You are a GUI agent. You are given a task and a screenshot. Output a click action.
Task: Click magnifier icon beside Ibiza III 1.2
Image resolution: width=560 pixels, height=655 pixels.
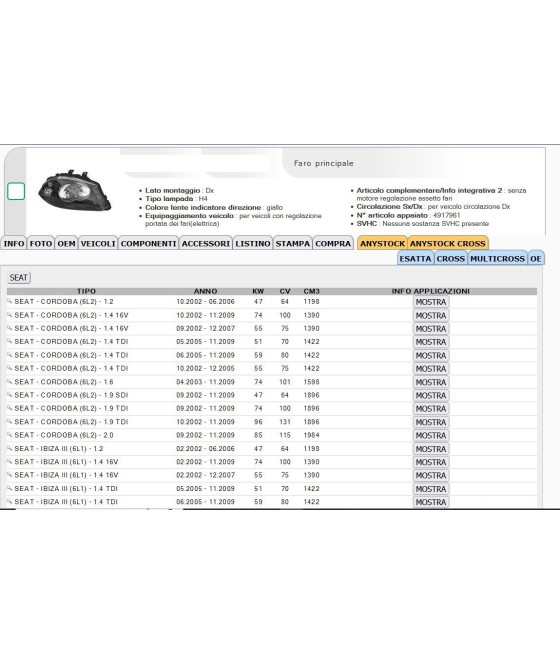10,448
